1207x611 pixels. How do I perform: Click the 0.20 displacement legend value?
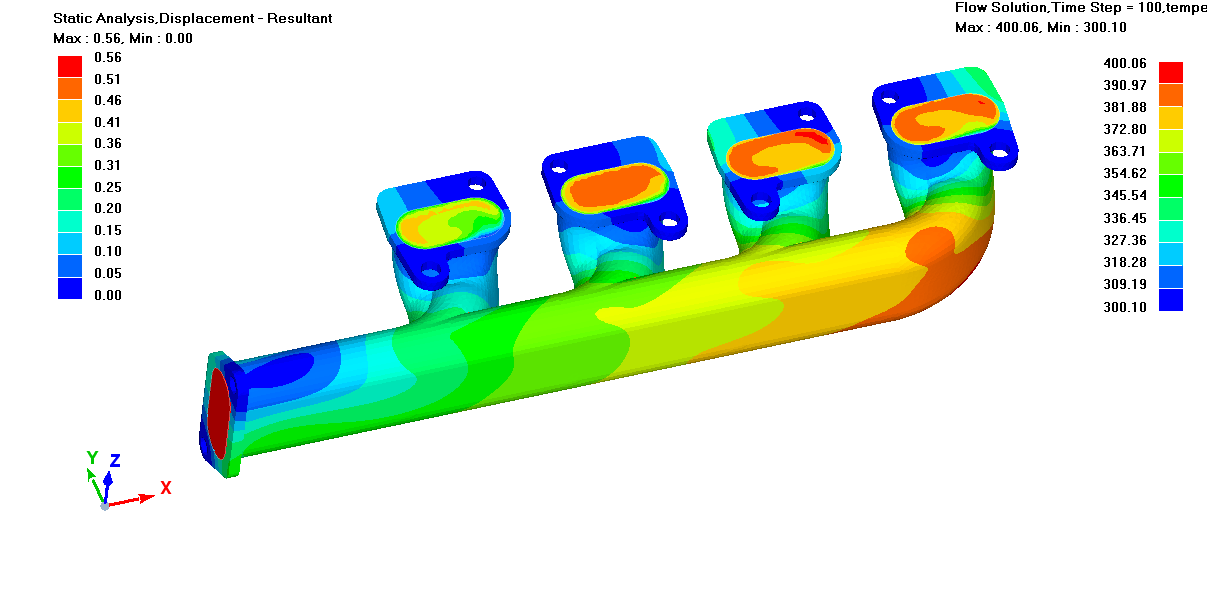(x=107, y=208)
